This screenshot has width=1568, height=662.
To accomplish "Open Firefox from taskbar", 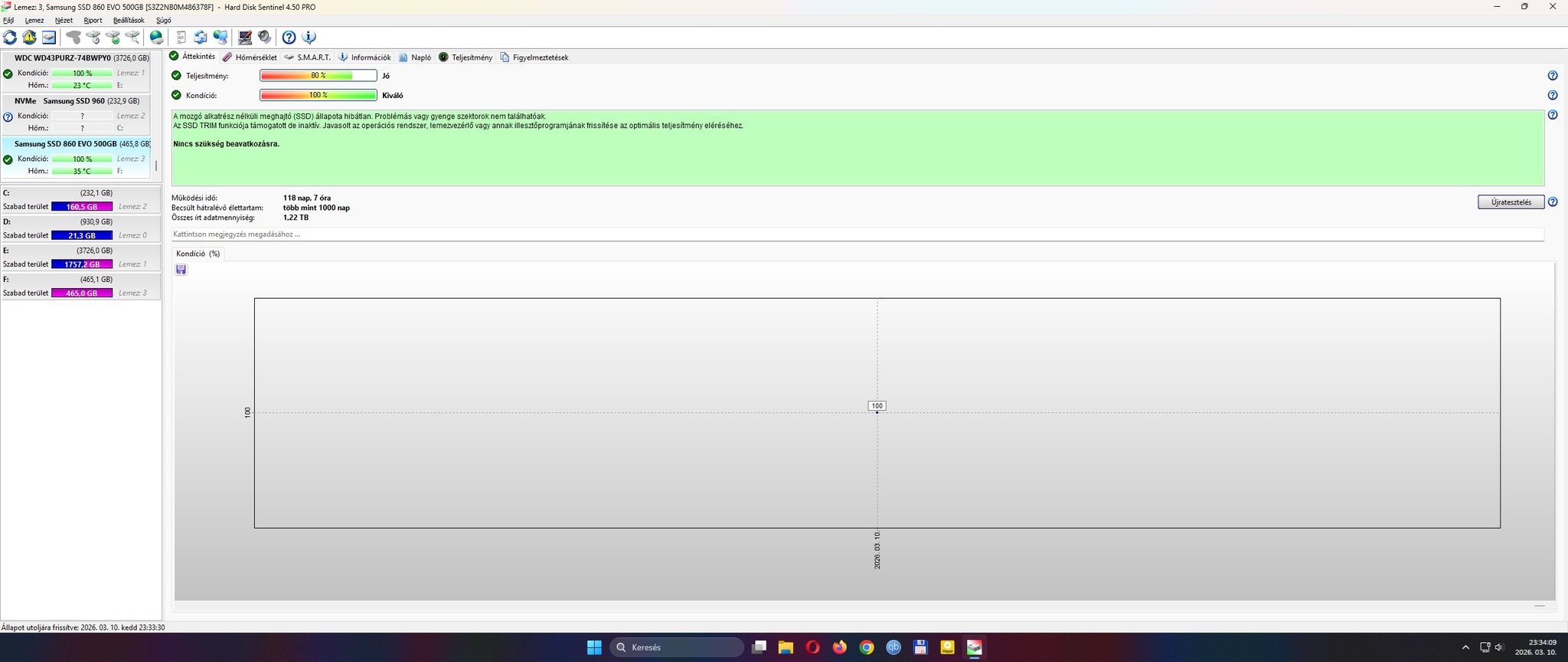I will pos(840,647).
